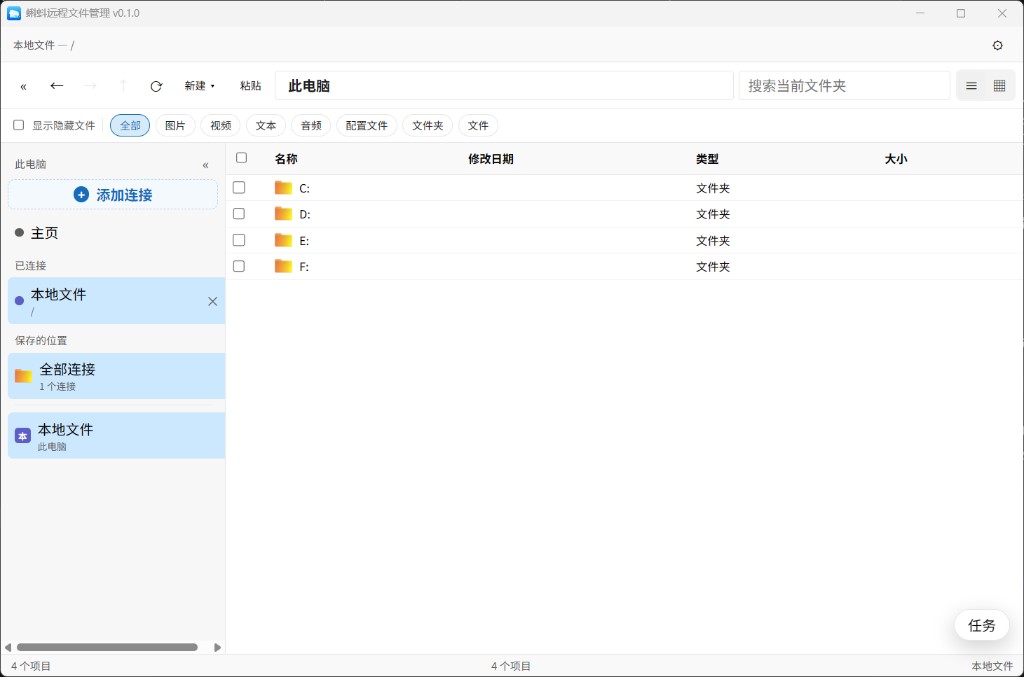1024x677 pixels.
Task: Sort by 名称 column header
Action: click(286, 159)
